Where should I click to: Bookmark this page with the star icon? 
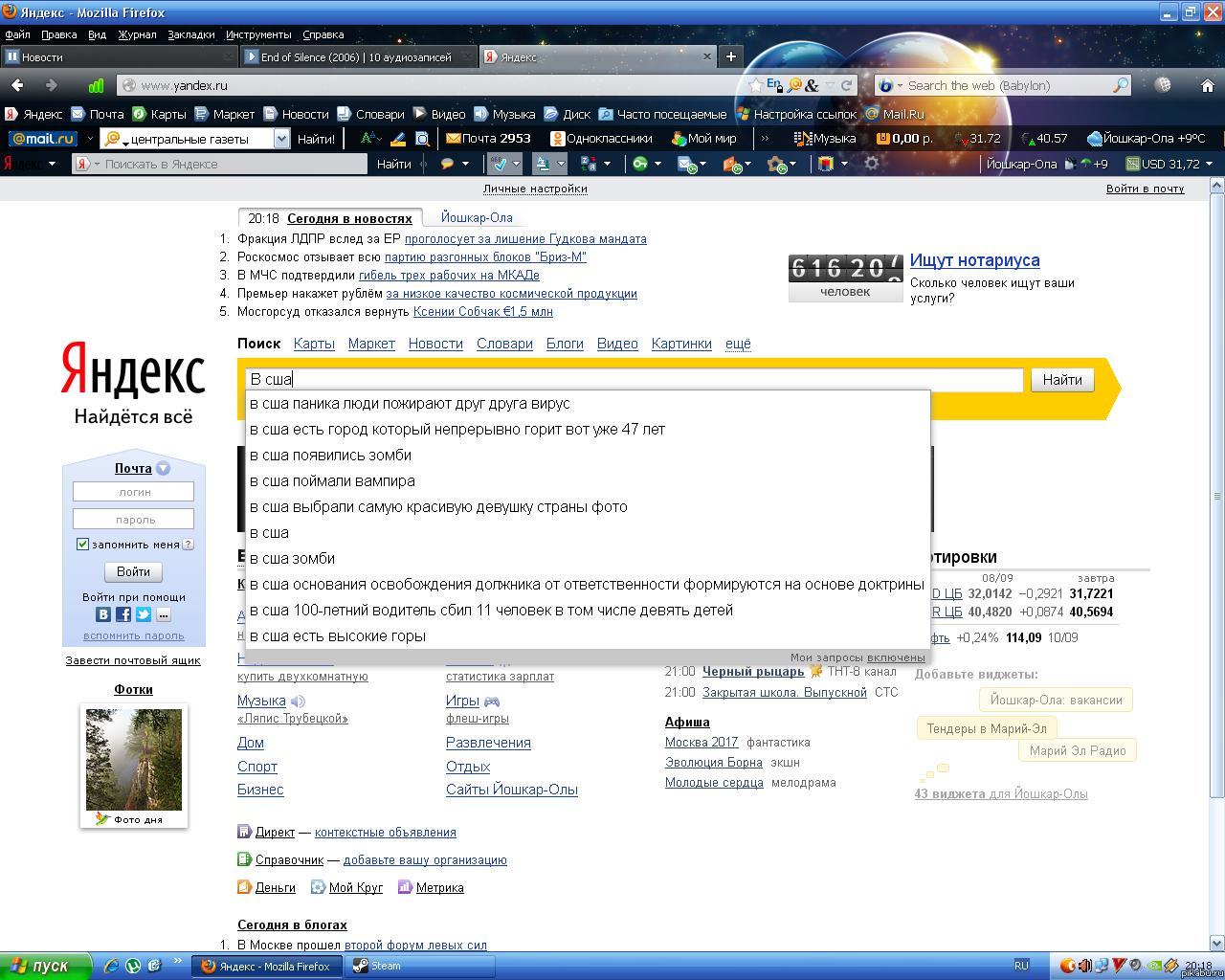click(x=755, y=85)
